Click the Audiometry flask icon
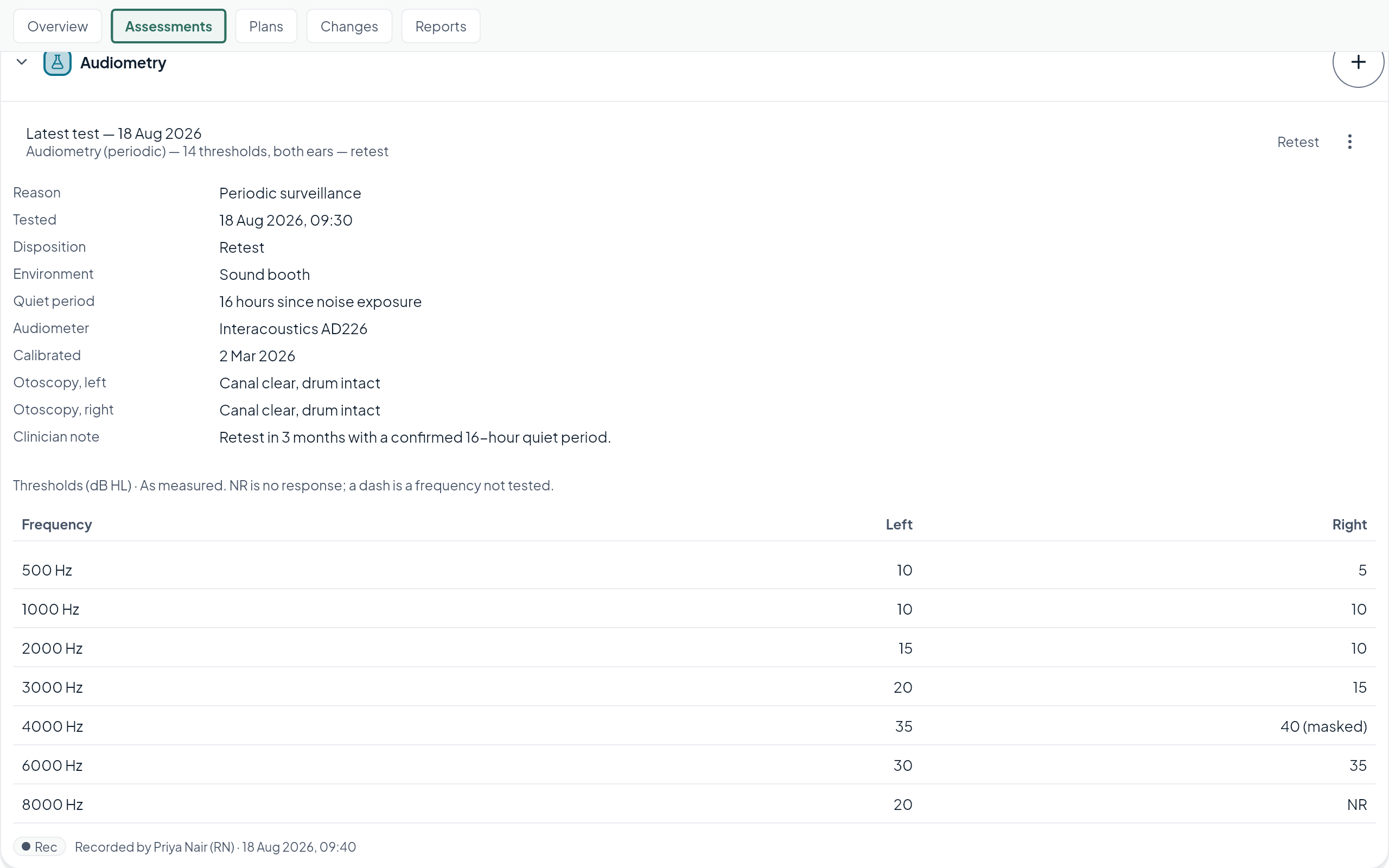Image resolution: width=1389 pixels, height=868 pixels. point(58,62)
